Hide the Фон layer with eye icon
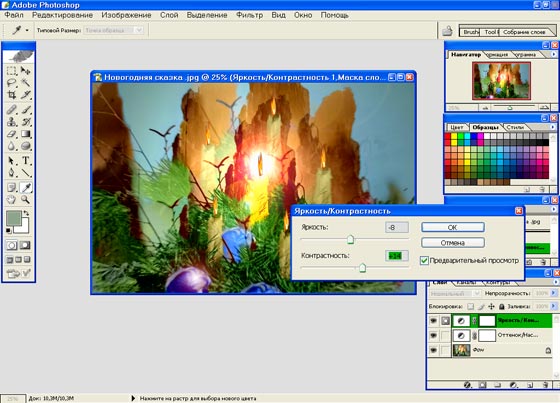 tap(433, 350)
